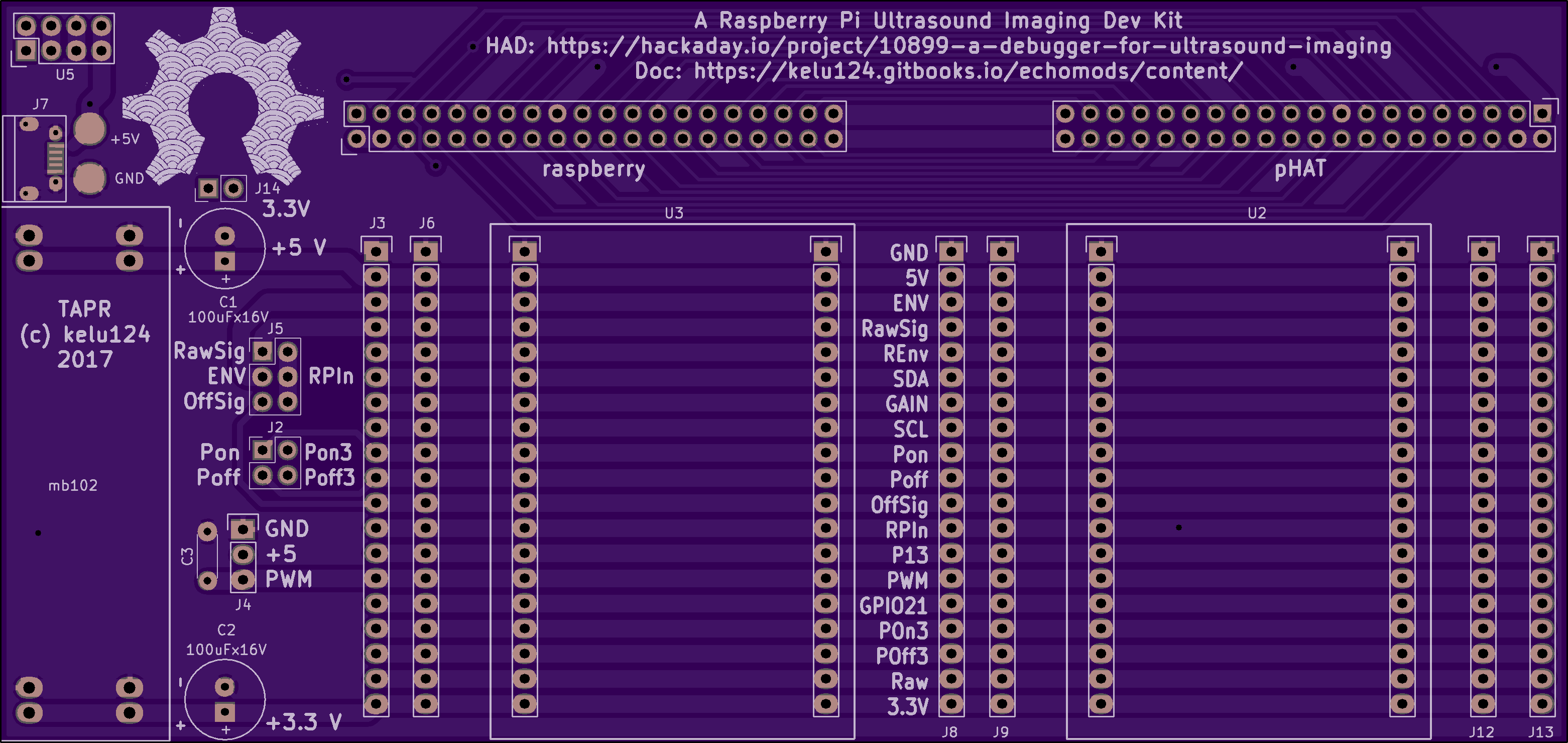Click the 'GPIO21' pin label
Screen dimensions: 1568x743
pos(894,606)
